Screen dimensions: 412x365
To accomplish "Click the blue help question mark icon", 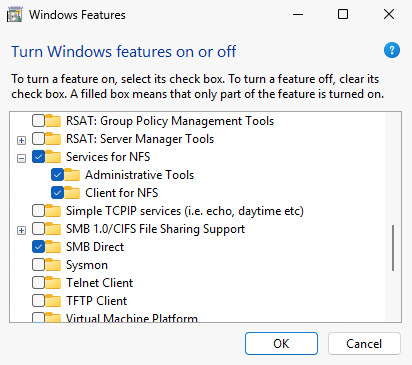I will click(x=392, y=50).
